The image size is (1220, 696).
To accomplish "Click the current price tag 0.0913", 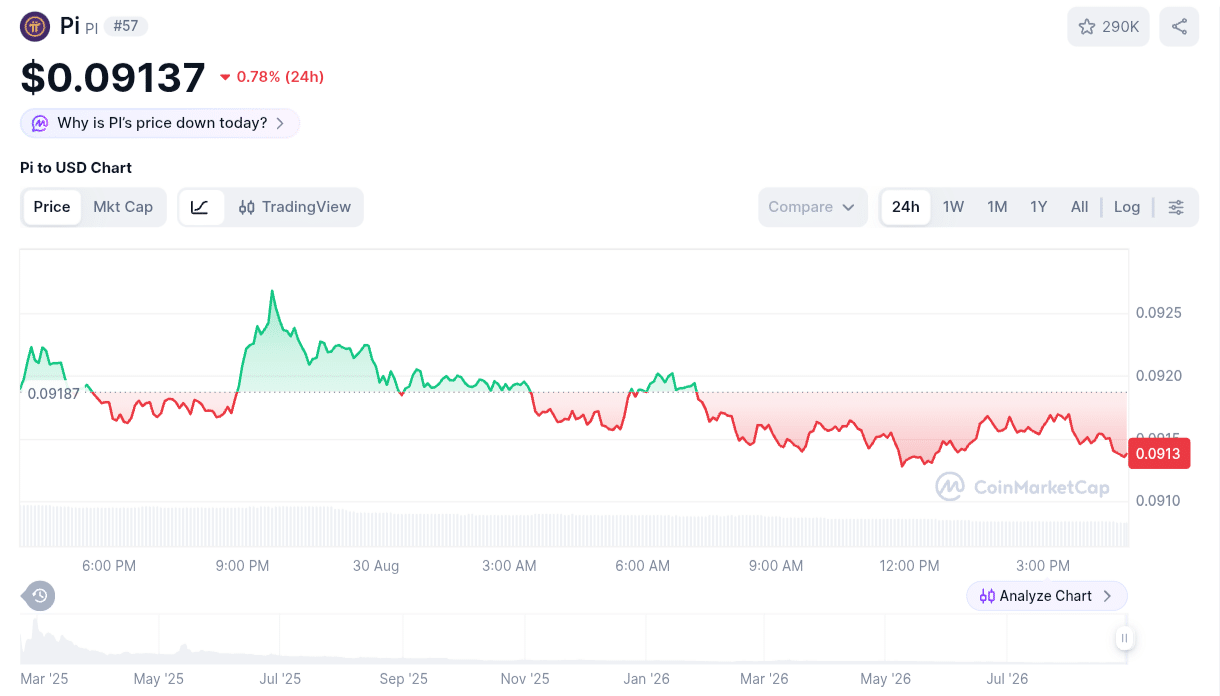I will click(x=1159, y=454).
